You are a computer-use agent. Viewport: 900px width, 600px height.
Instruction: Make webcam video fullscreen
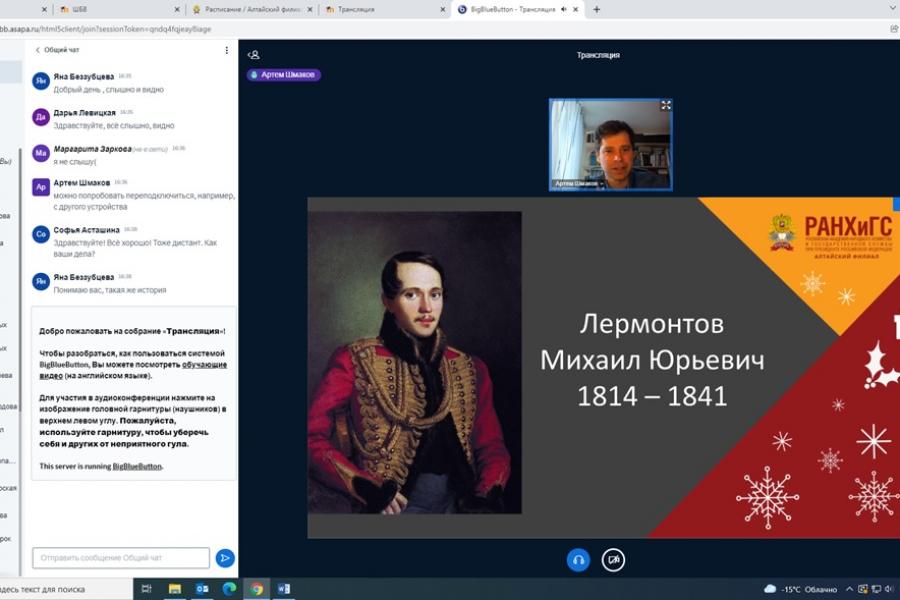(666, 105)
